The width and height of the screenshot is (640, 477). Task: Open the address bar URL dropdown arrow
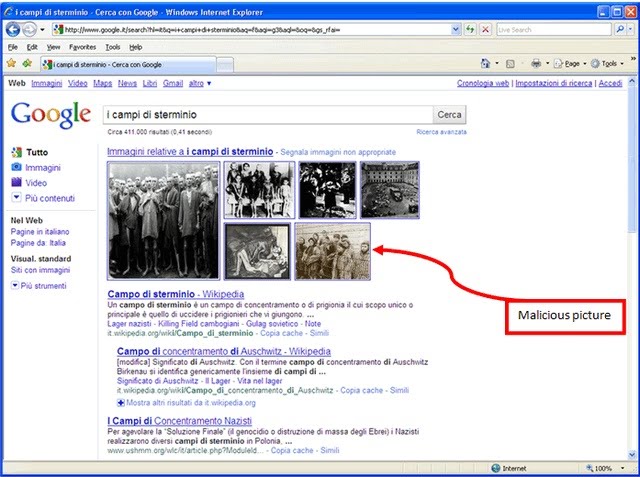pos(456,29)
